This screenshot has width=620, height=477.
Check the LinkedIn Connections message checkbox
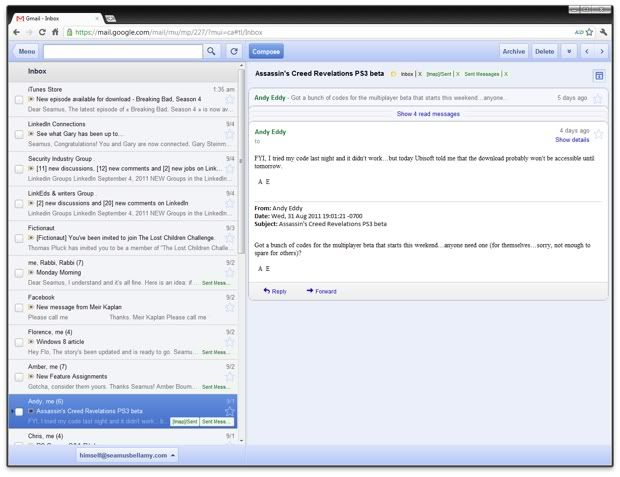point(19,134)
